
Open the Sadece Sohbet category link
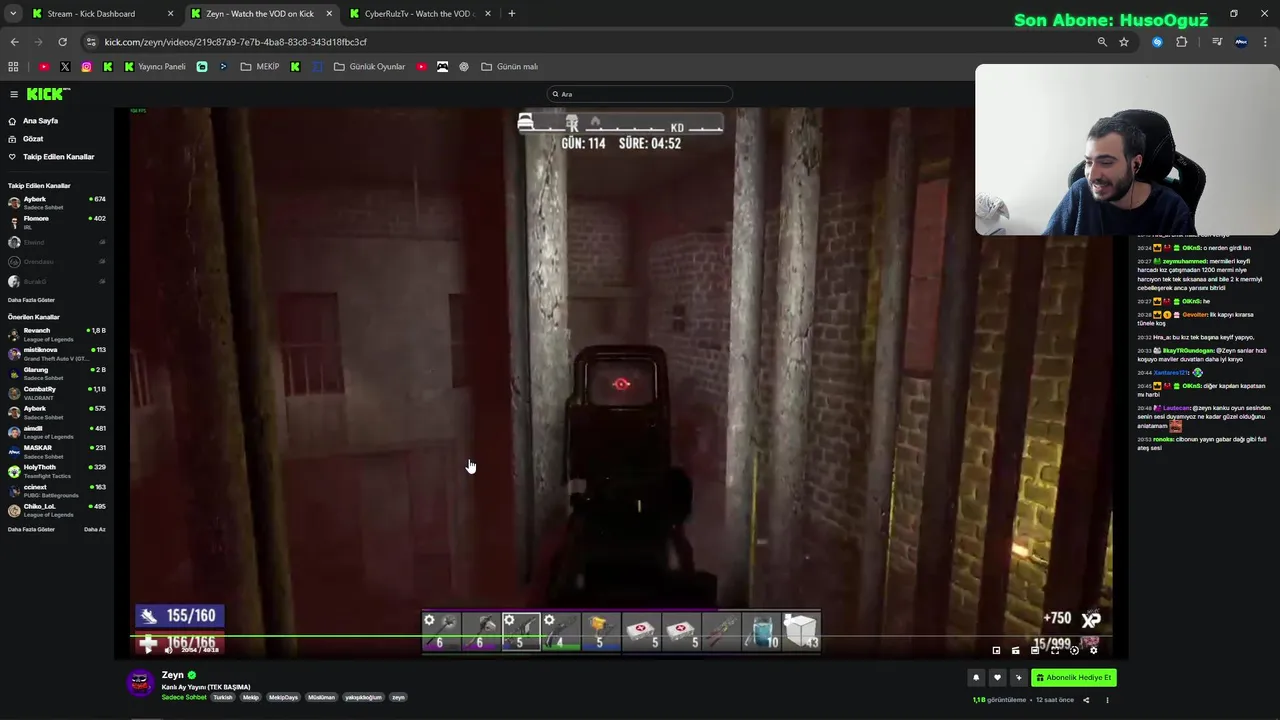coord(184,697)
